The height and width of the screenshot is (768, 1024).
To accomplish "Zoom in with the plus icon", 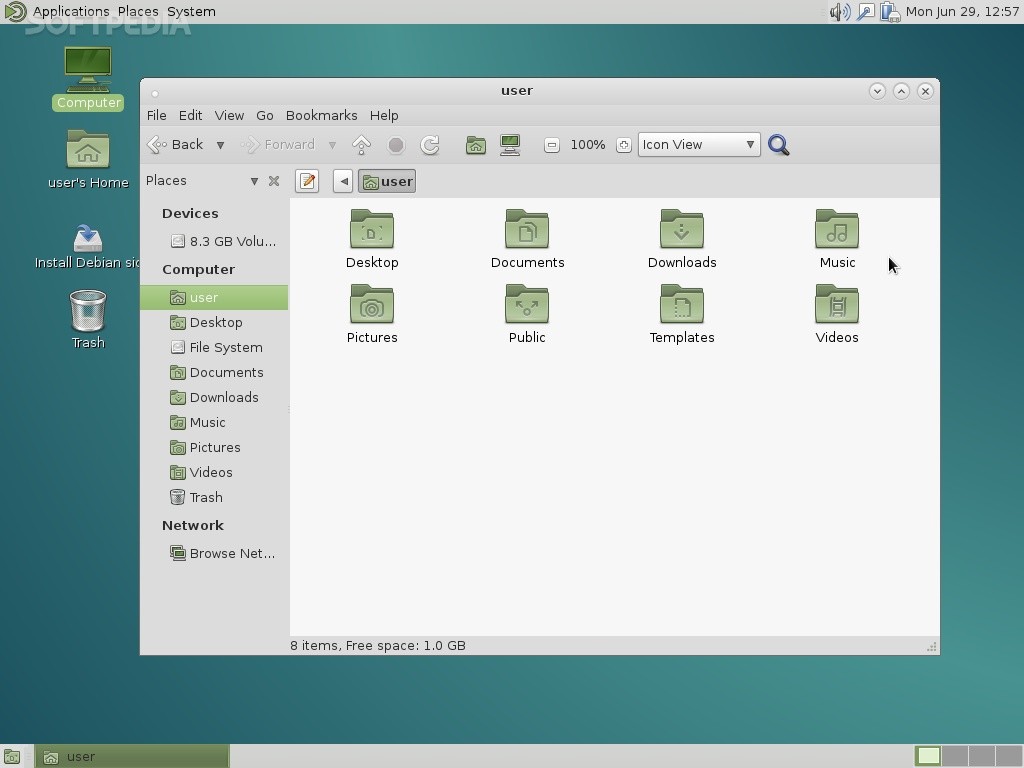I will point(623,145).
